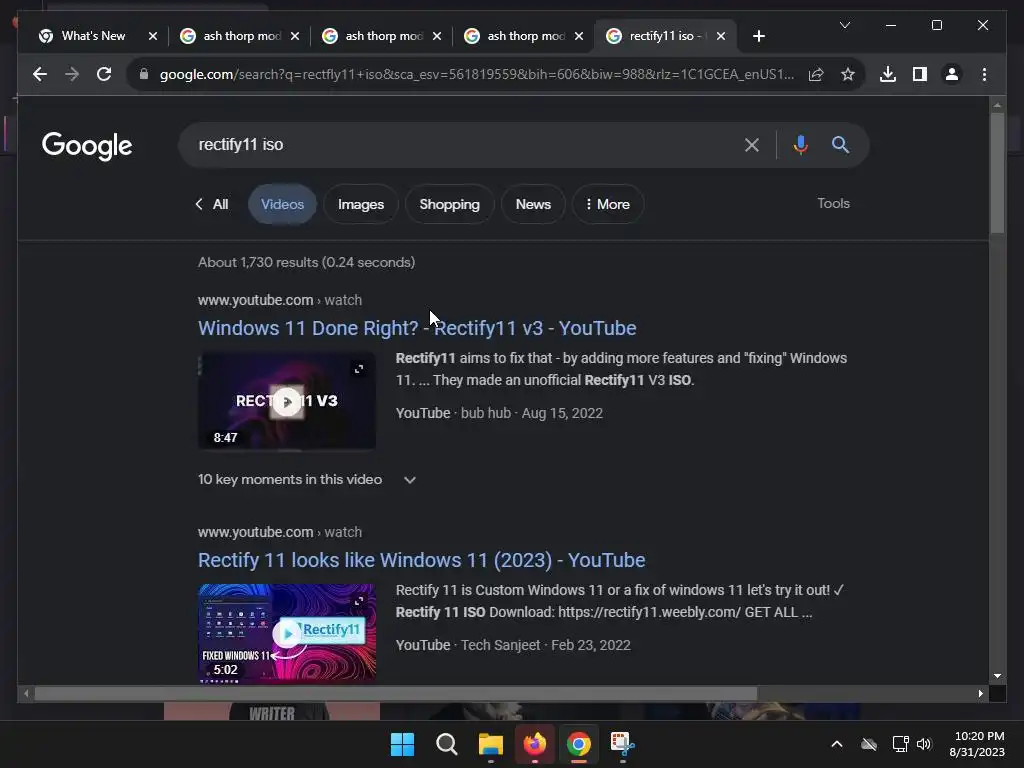Open the More filters dropdown
Screen dimensions: 1024x768
(607, 204)
